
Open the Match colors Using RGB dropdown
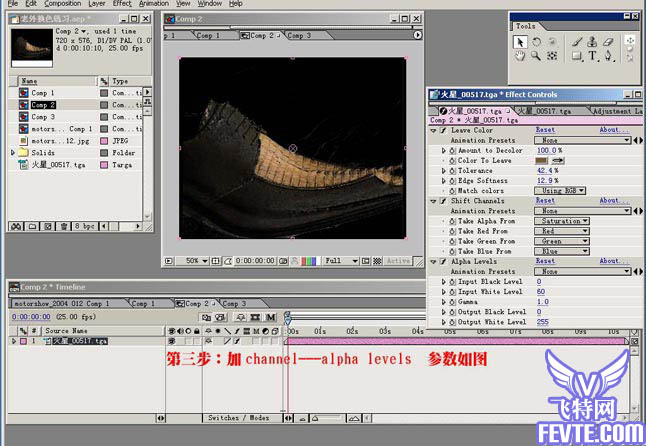pos(560,191)
